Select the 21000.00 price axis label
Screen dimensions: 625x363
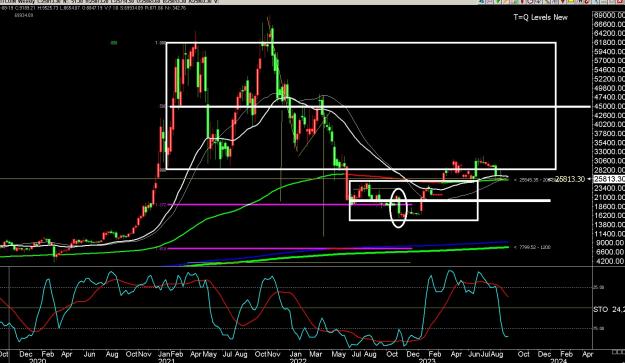[x=609, y=197]
